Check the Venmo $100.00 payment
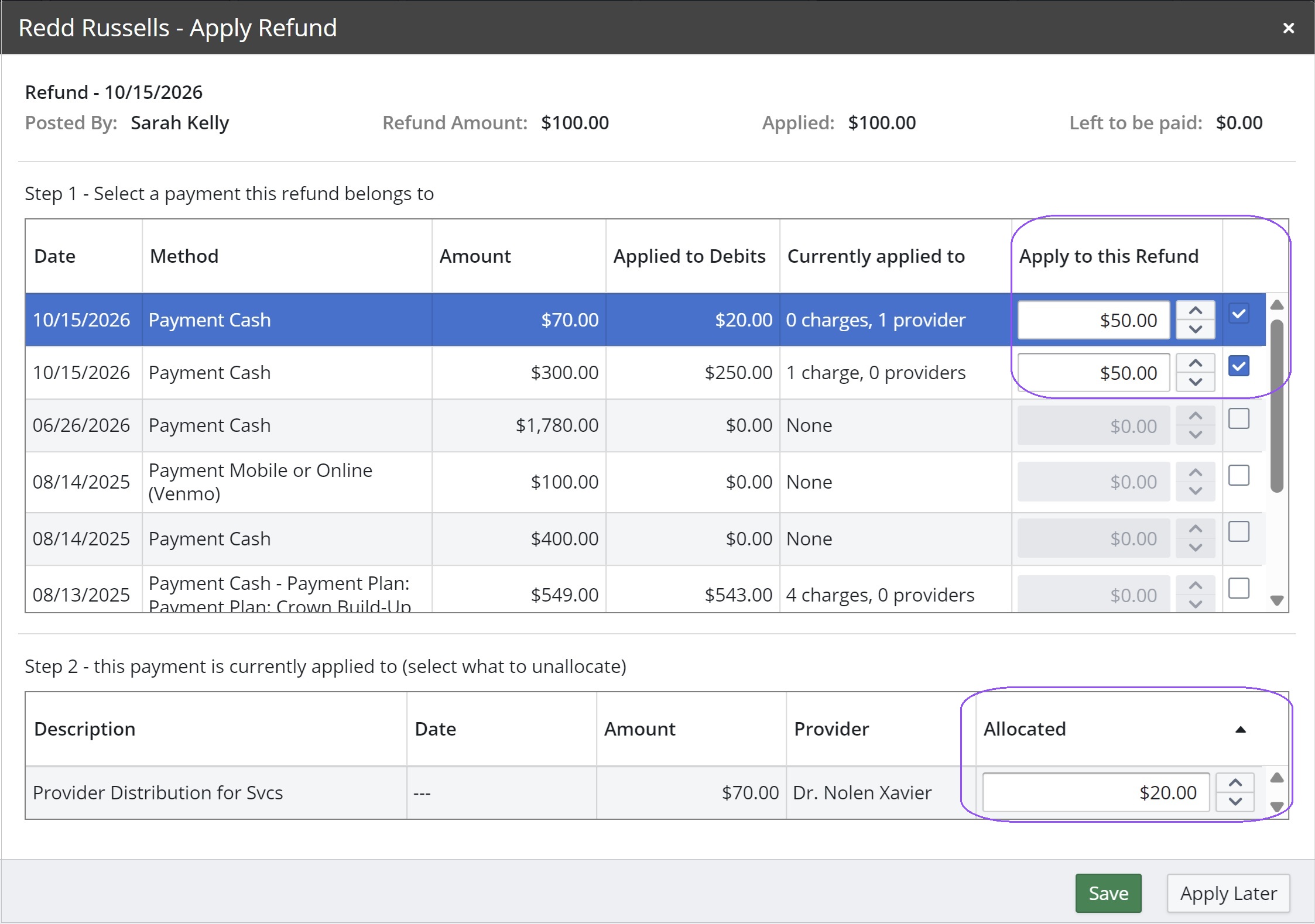 tap(1239, 475)
